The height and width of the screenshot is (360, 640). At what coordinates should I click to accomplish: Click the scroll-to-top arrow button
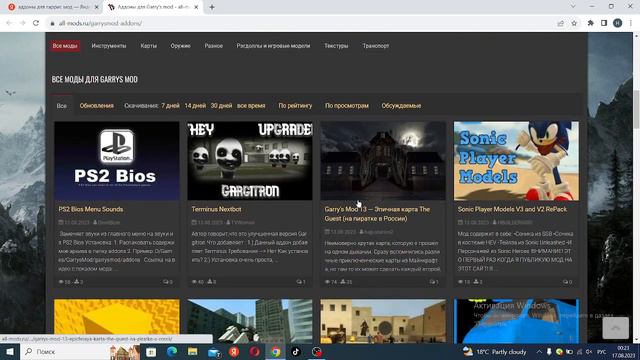tap(616, 328)
